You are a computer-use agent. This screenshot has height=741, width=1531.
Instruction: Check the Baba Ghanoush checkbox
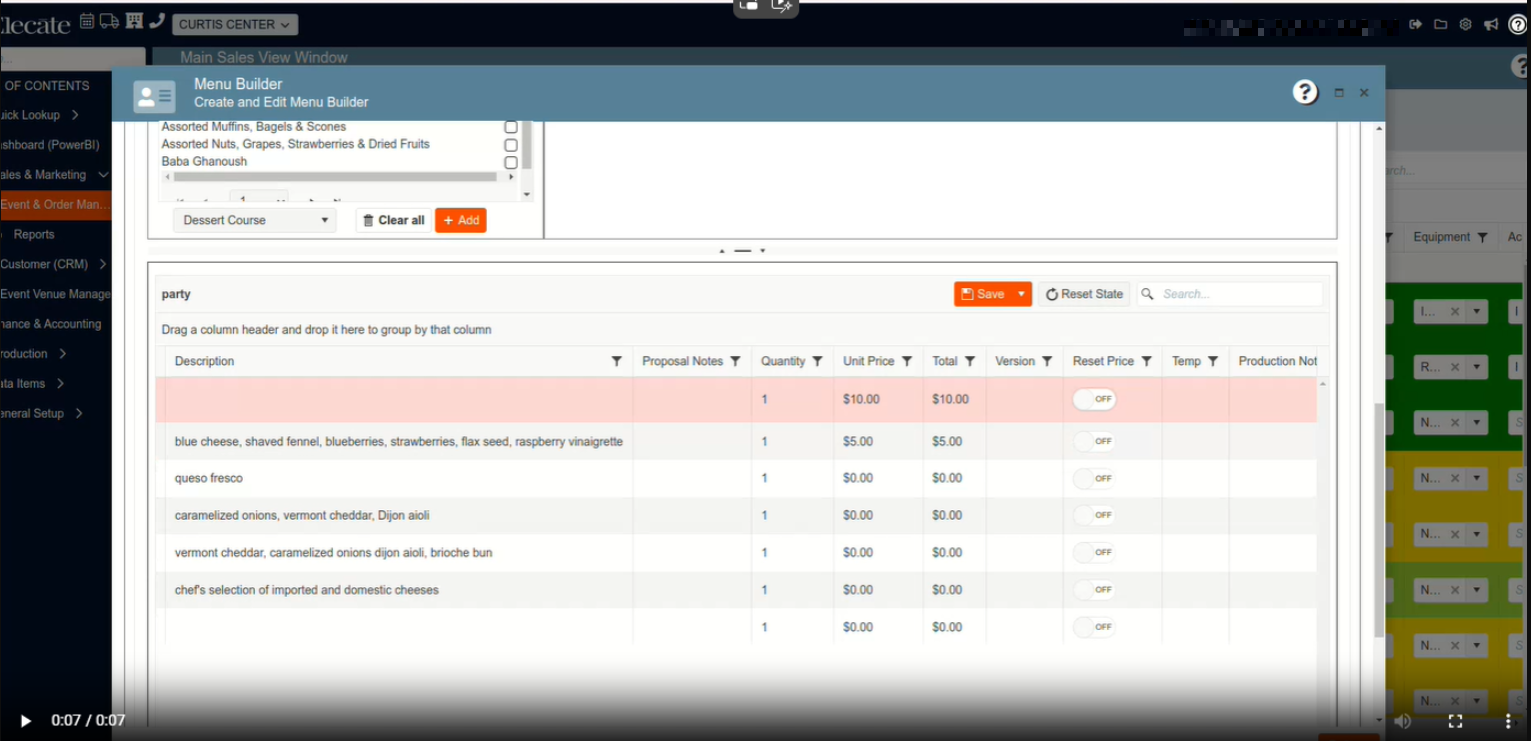[511, 162]
